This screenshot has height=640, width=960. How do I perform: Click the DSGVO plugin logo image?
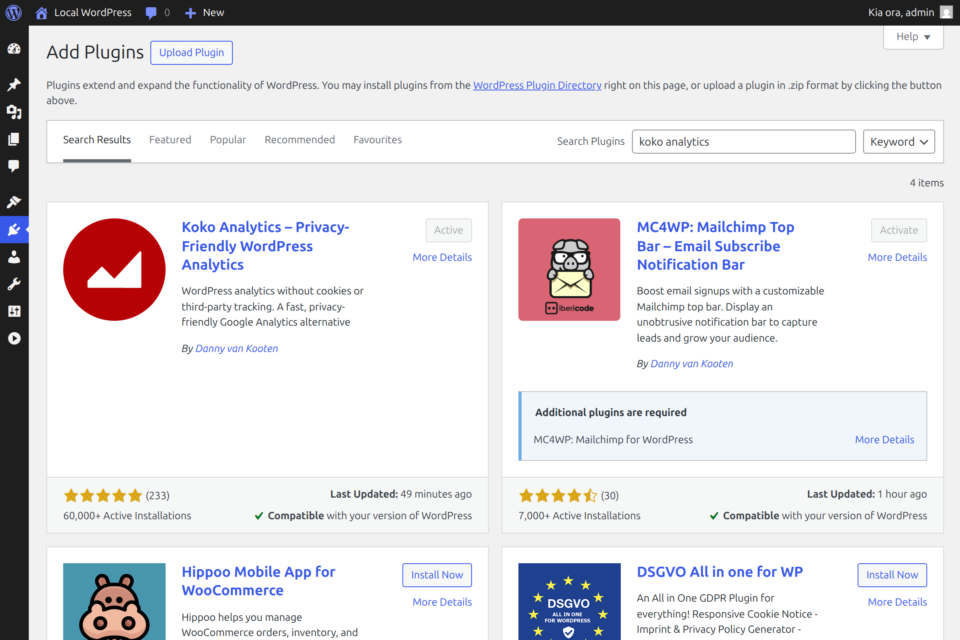pos(569,601)
